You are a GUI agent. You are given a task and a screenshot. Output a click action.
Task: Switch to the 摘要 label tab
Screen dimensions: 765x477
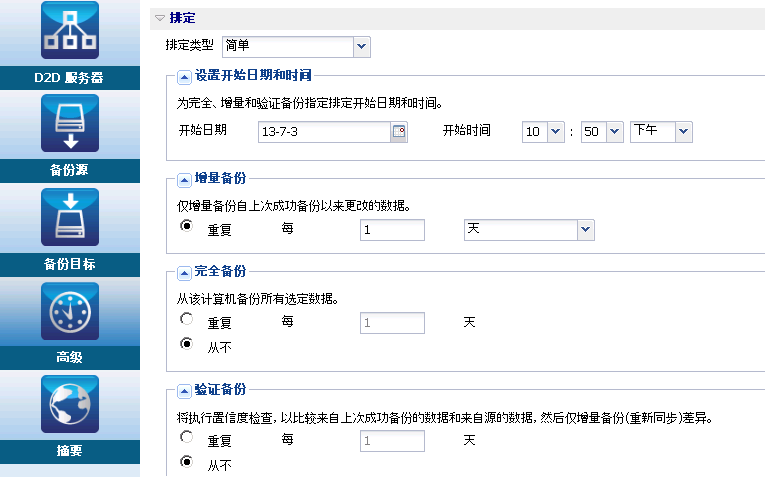[70, 451]
